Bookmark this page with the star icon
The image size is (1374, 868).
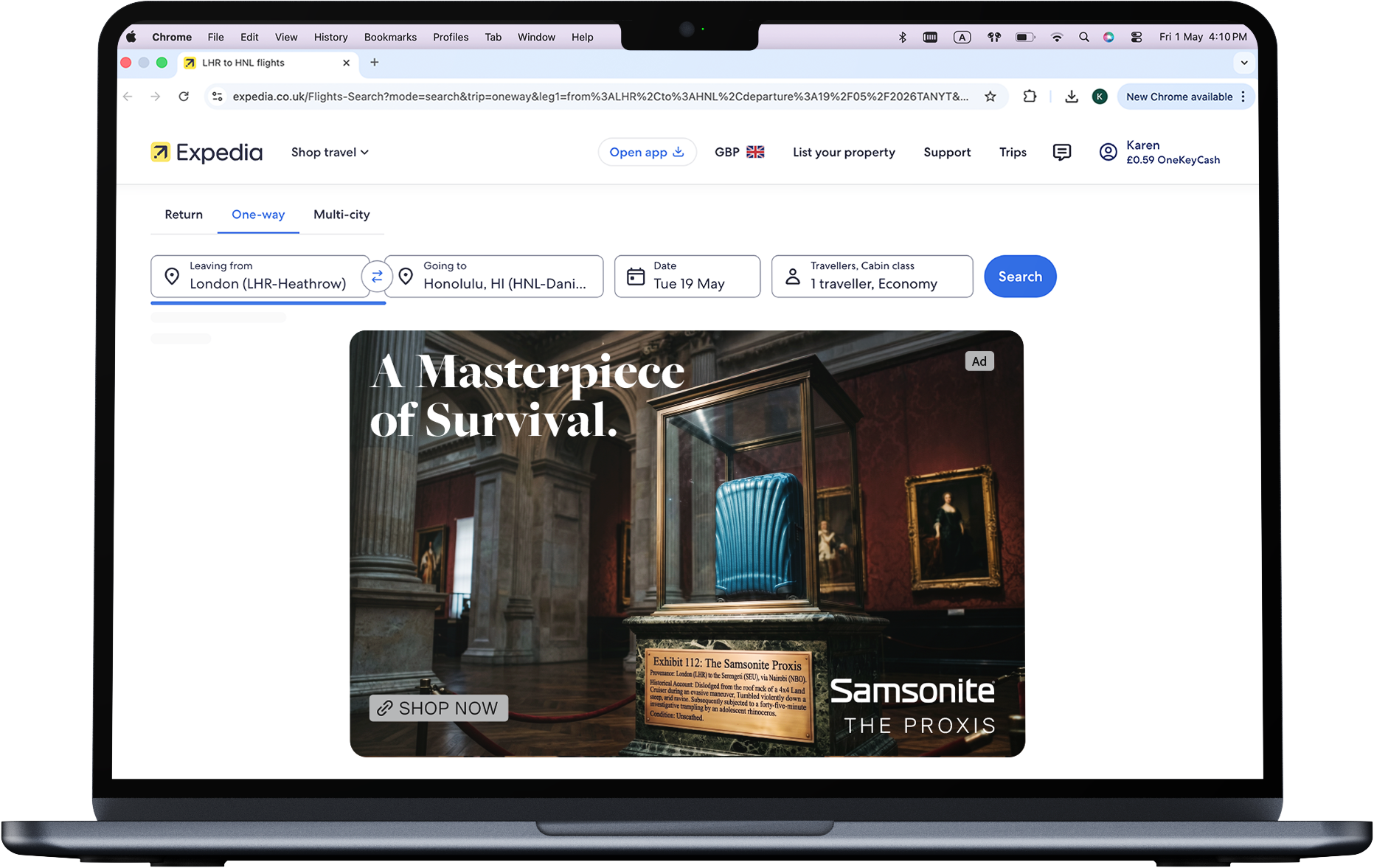[990, 97]
